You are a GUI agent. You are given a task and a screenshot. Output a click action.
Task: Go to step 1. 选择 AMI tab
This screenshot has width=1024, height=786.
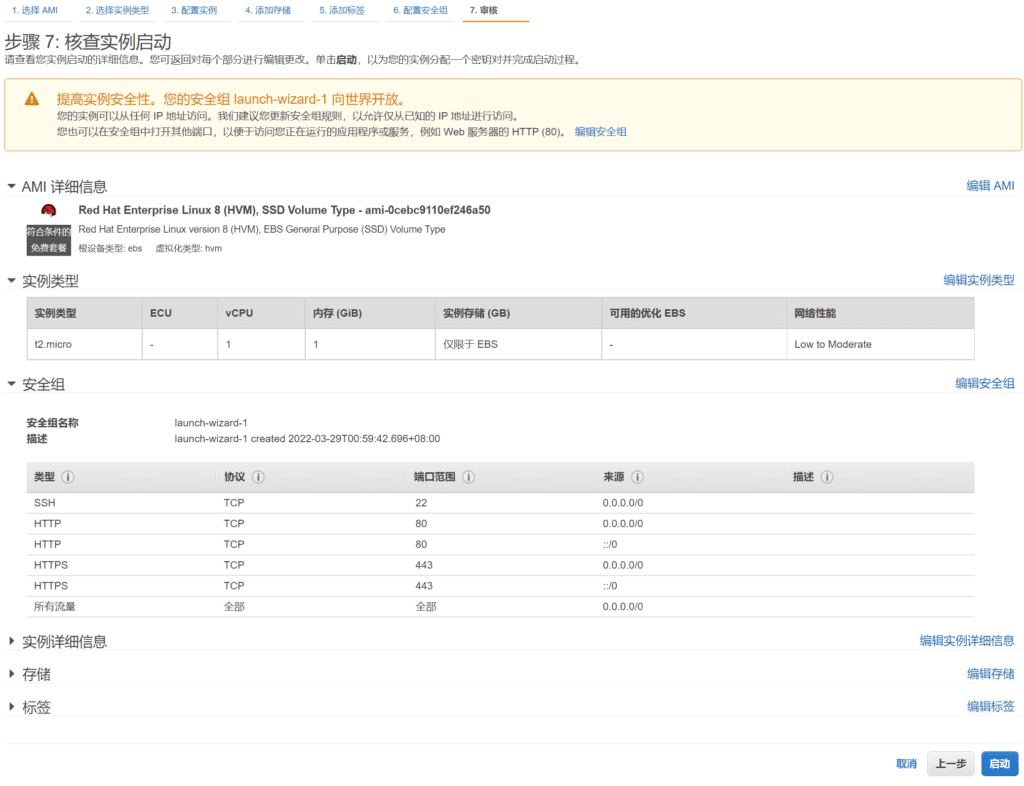tap(34, 10)
